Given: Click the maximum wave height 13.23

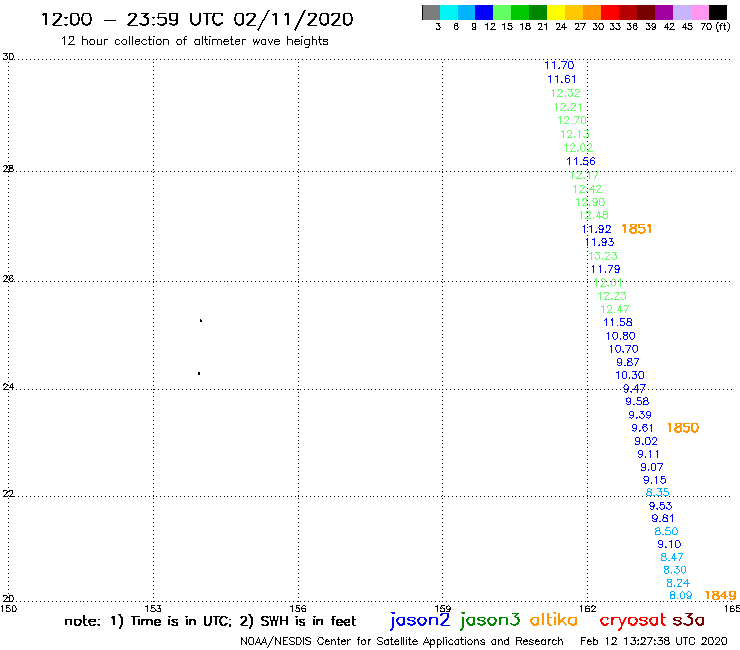Looking at the screenshot, I should point(603,256).
